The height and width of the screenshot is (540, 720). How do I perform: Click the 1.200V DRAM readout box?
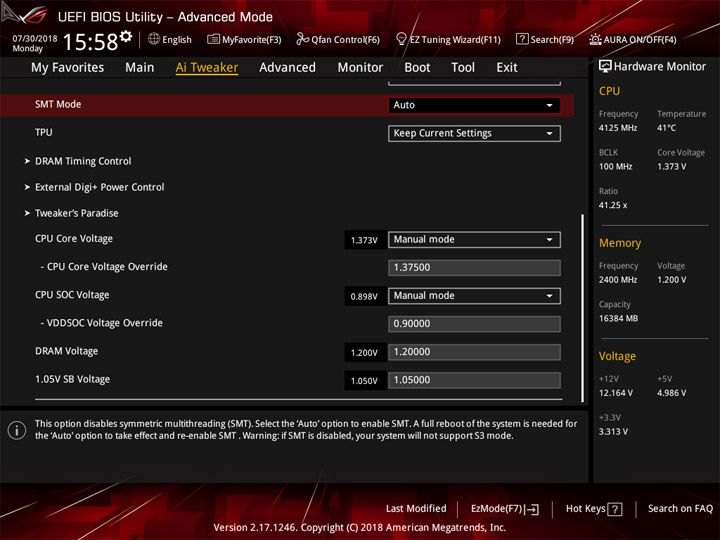tap(365, 353)
